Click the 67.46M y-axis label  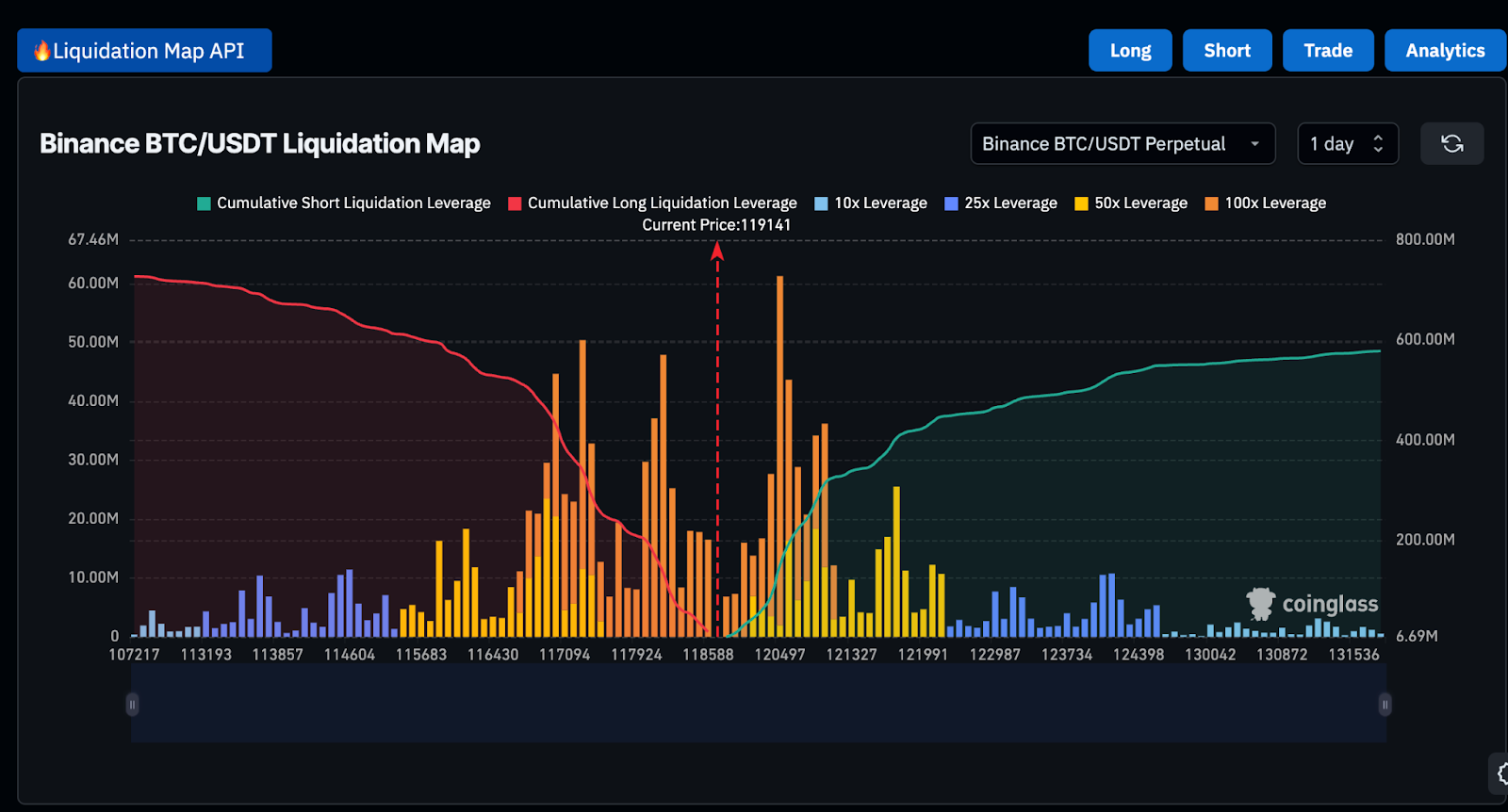click(93, 240)
